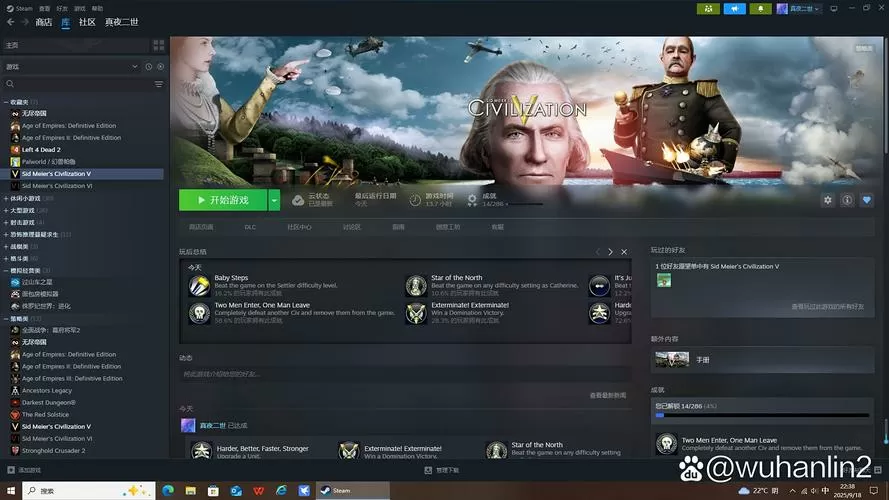Open the 社区中心 community hub tab

pyautogui.click(x=299, y=227)
